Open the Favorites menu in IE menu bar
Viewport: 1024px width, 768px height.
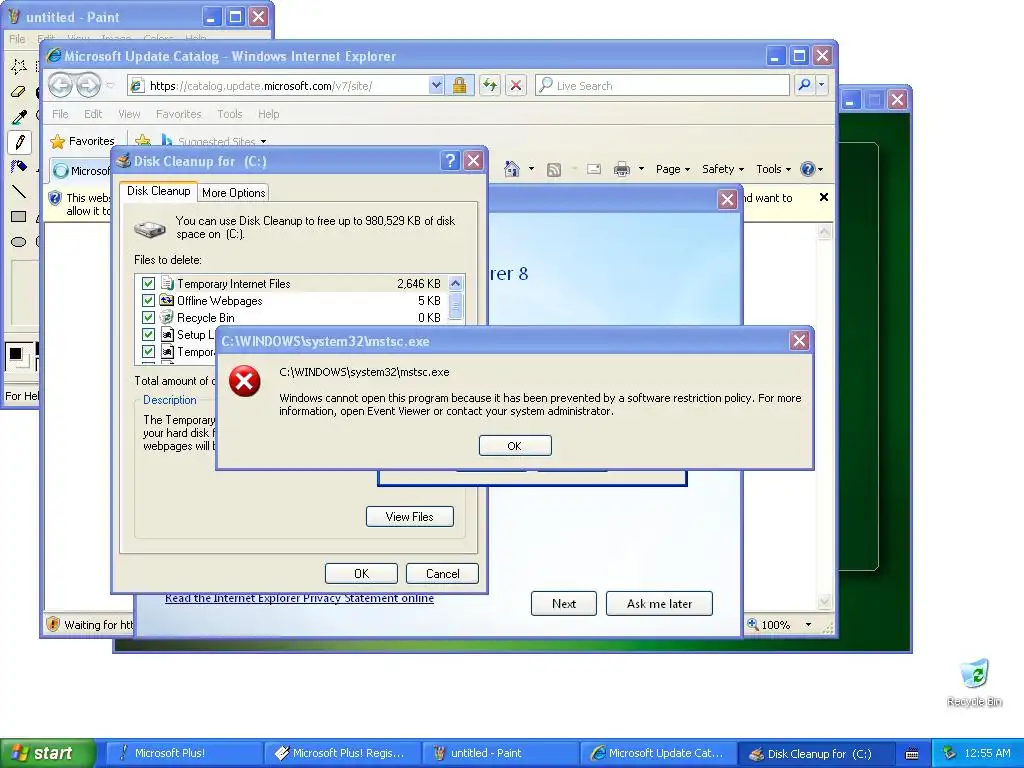[178, 114]
